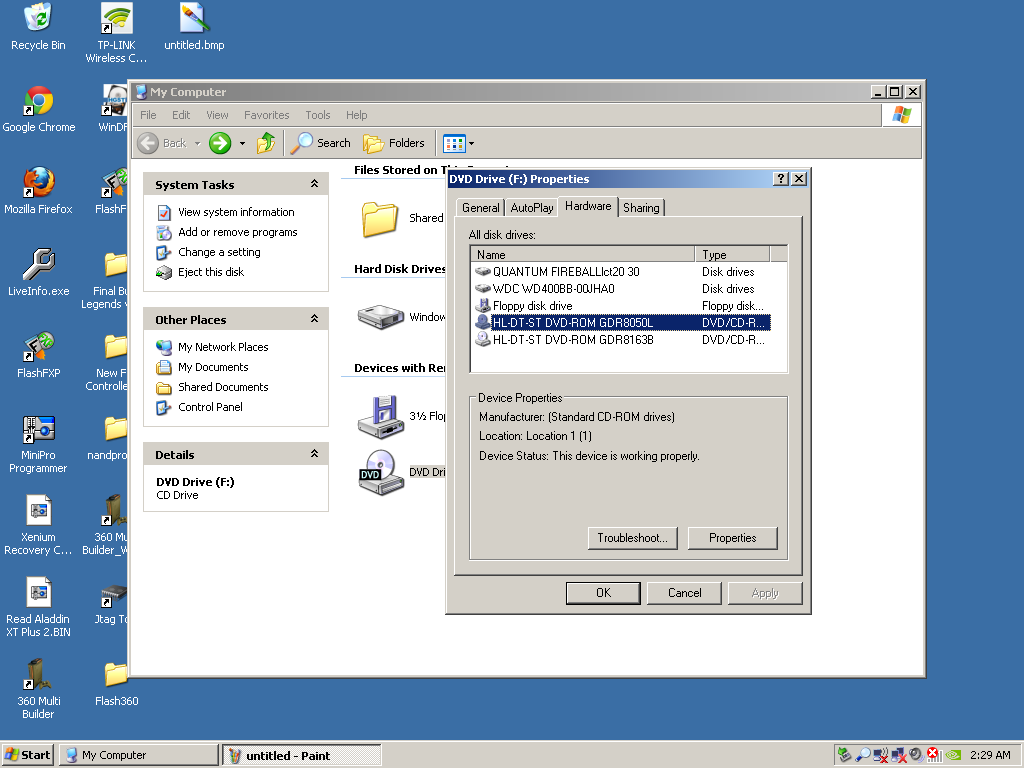The image size is (1024, 768).
Task: Open the Help menu
Action: pos(357,115)
